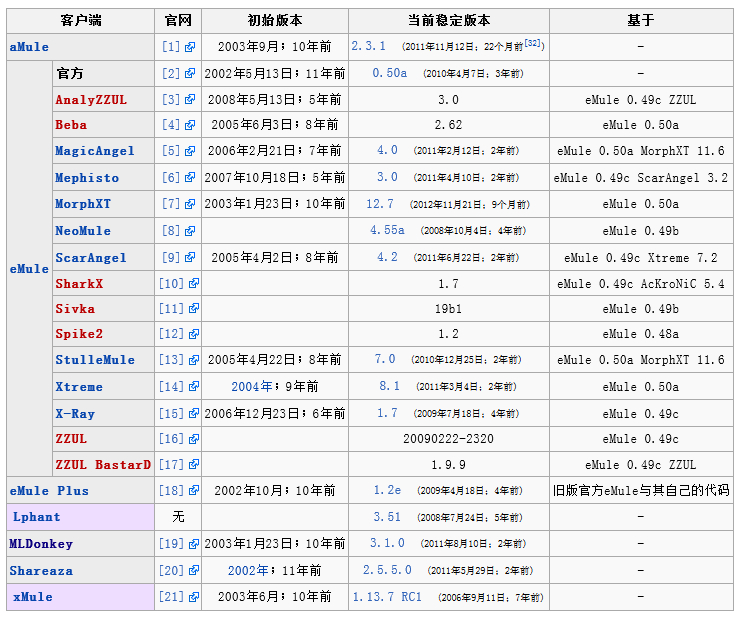This screenshot has width=741, height=618.
Task: Click reference number [11] link
Action: click(171, 309)
